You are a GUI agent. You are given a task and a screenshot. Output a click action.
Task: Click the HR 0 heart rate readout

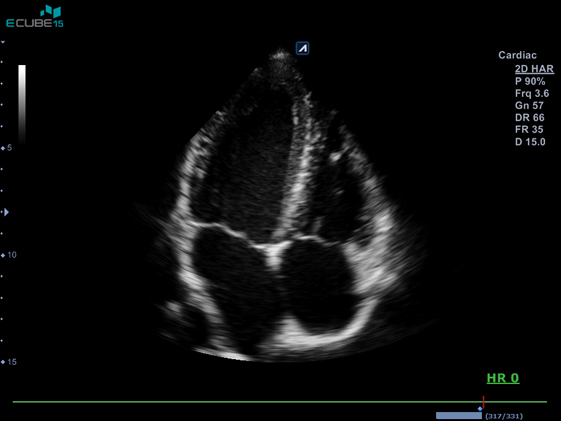pyautogui.click(x=503, y=378)
